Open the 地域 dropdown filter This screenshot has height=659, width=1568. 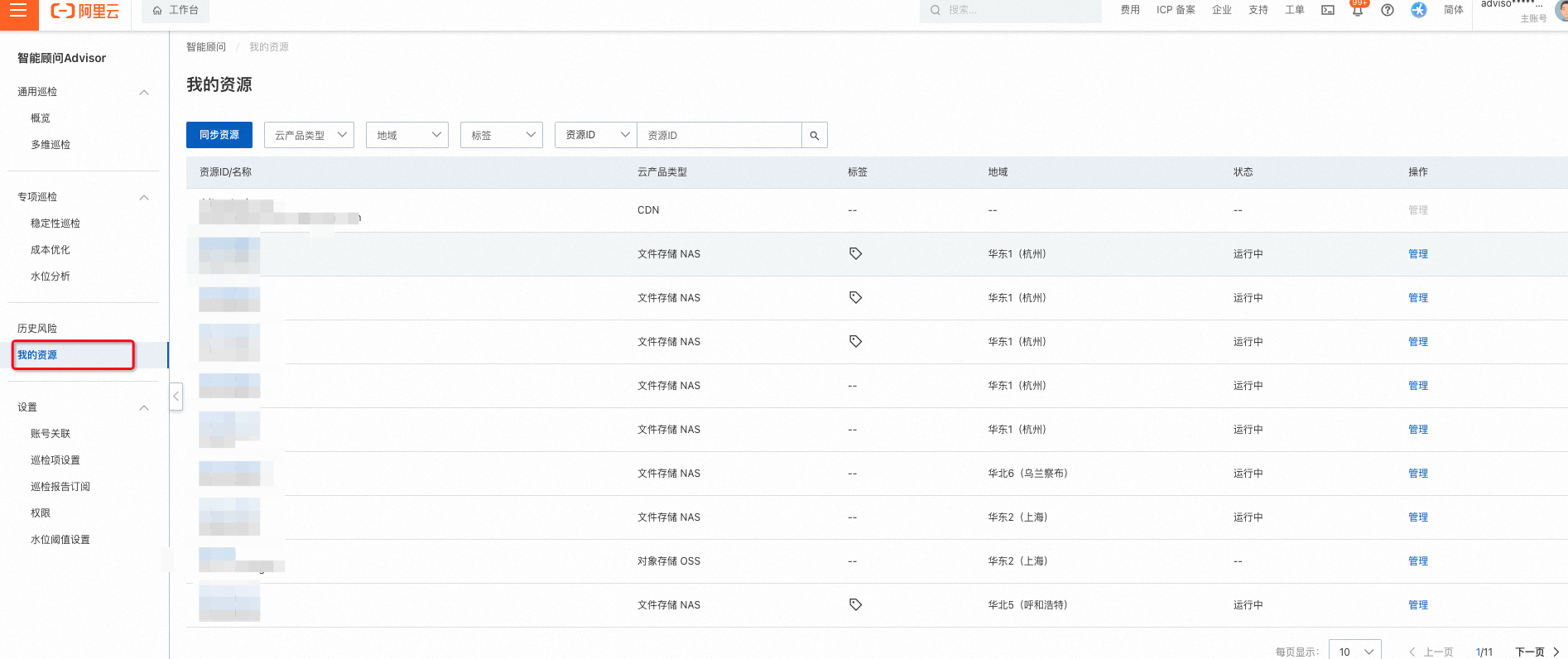(407, 135)
